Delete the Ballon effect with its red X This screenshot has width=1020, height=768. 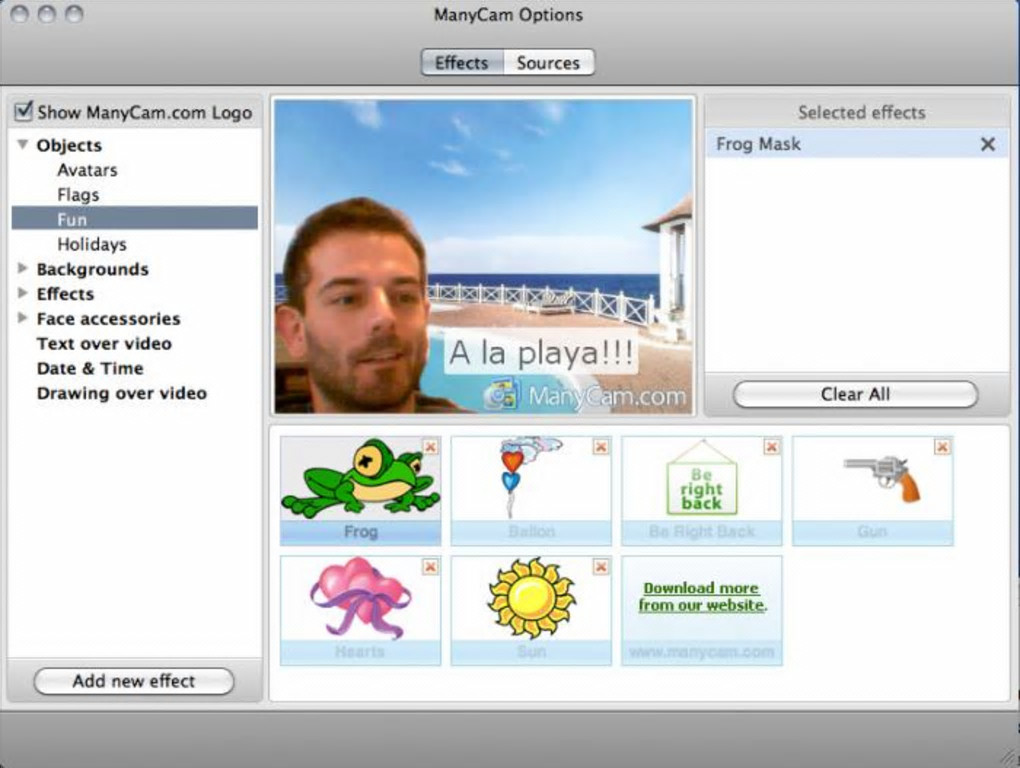click(600, 447)
